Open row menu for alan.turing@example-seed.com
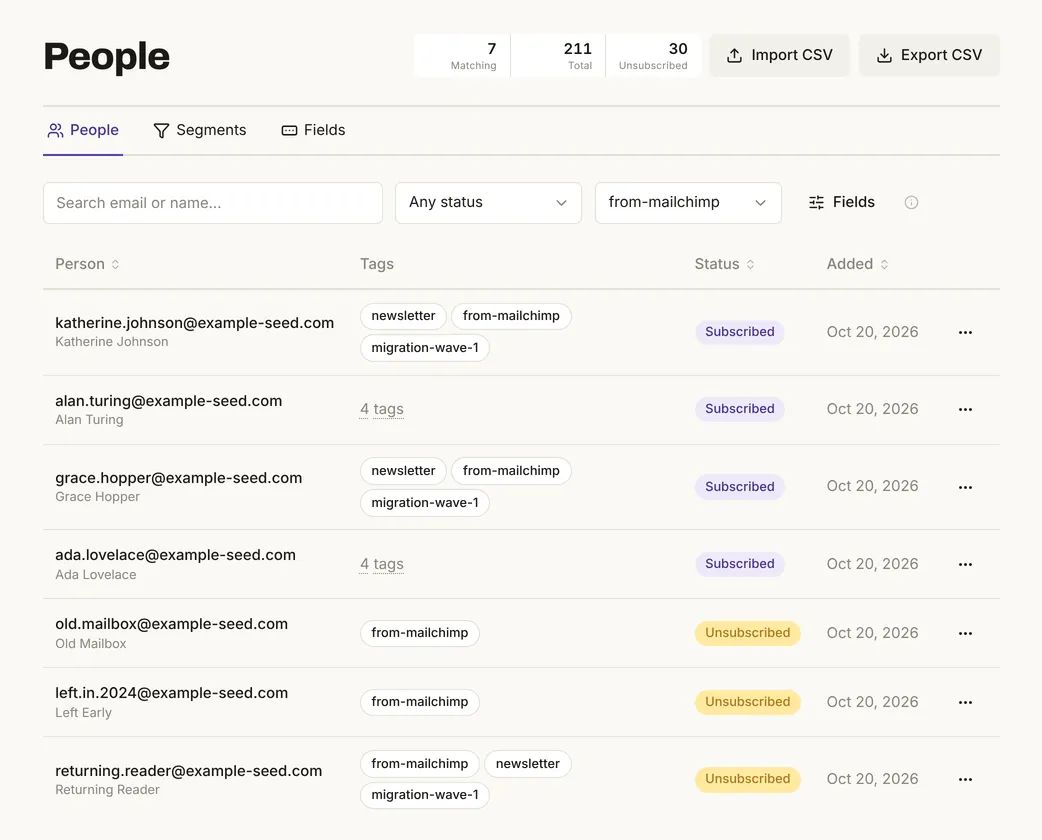This screenshot has width=1042, height=840. [965, 409]
